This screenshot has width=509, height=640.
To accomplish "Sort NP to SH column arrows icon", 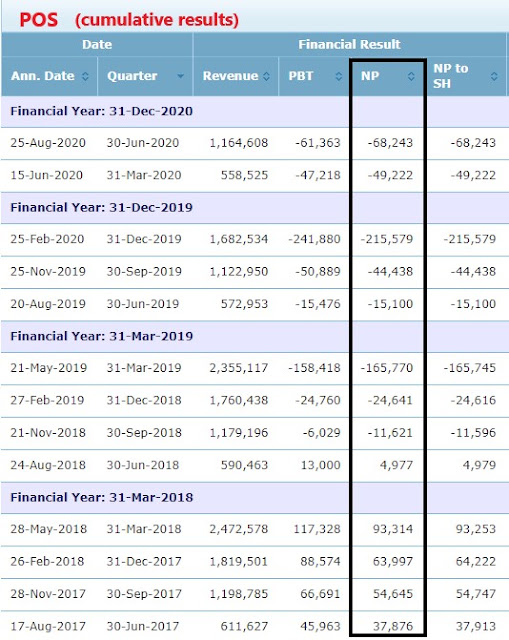I will (x=494, y=76).
